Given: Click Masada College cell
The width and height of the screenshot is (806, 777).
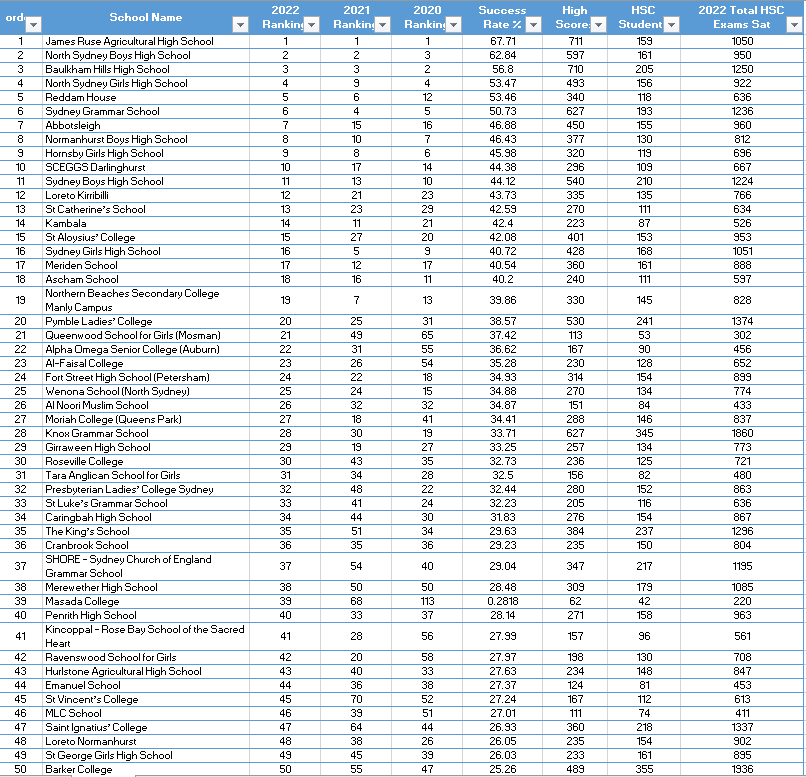Looking at the screenshot, I should [146, 601].
